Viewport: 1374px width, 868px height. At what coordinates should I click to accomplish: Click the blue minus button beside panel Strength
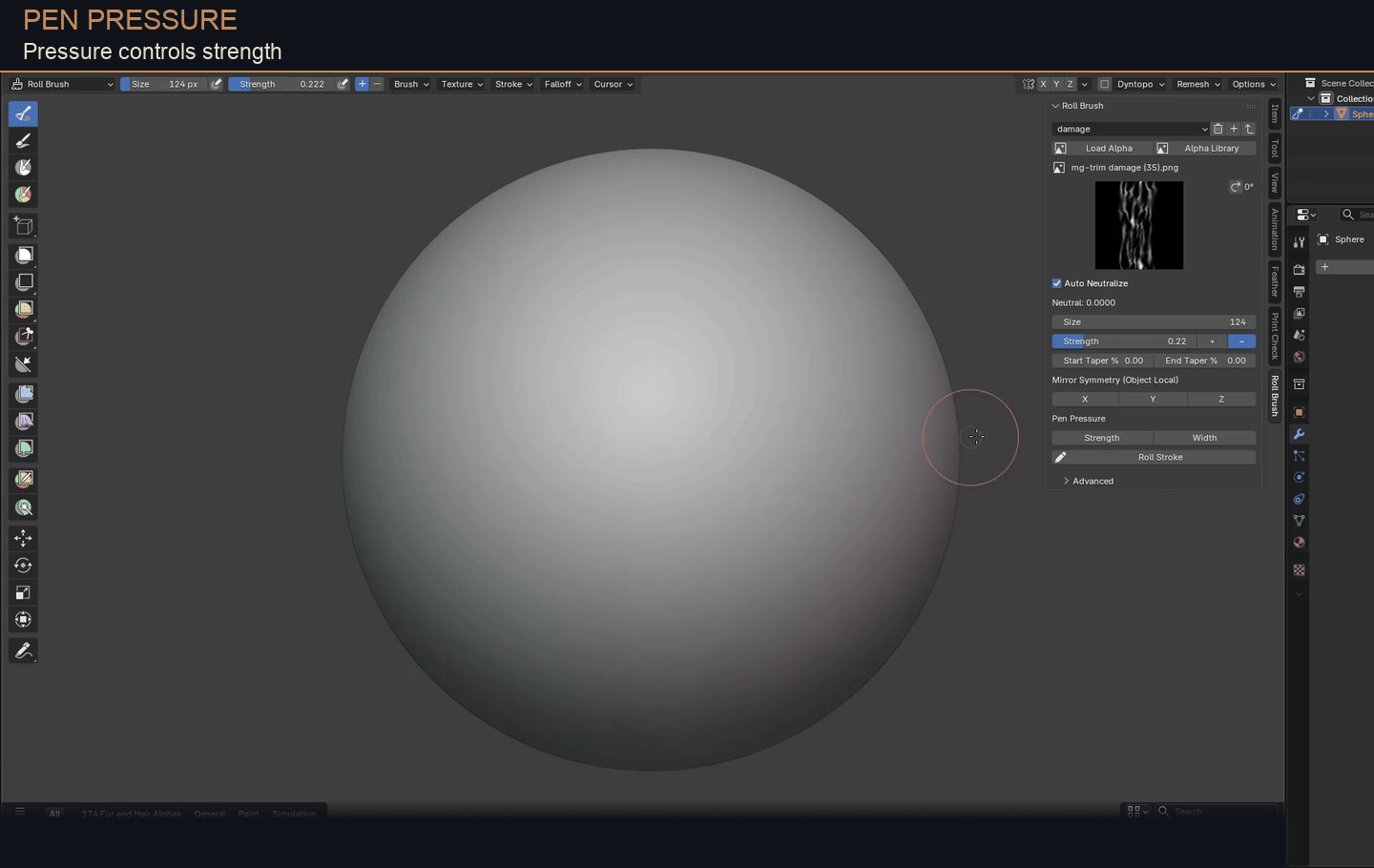tap(1241, 341)
